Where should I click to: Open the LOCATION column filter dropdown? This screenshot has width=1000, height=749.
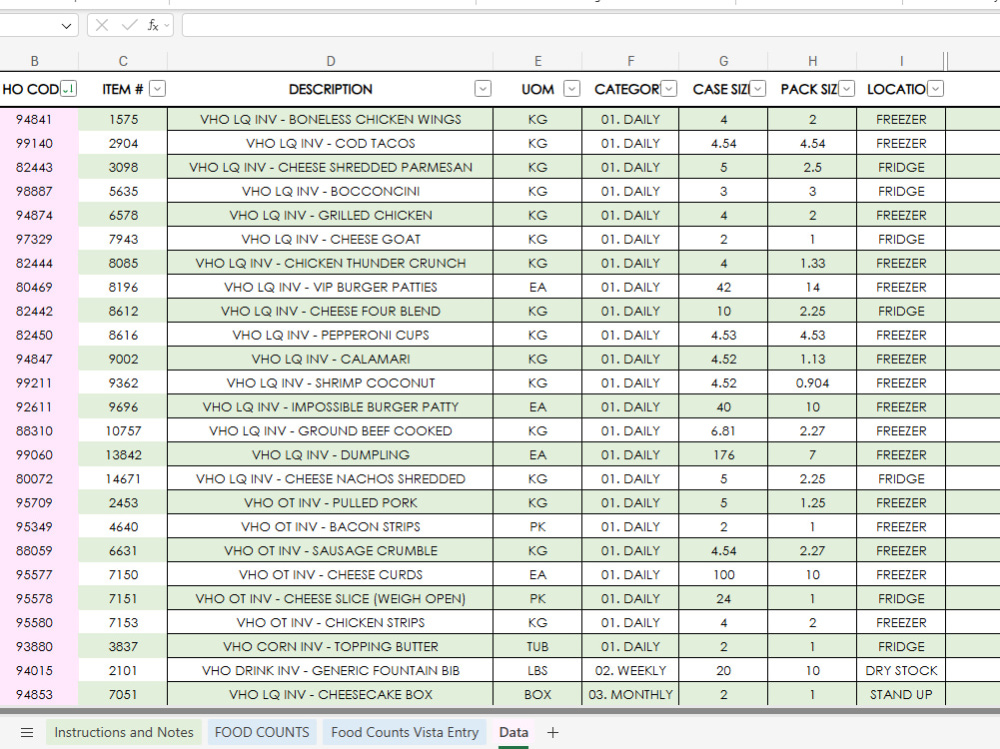click(936, 89)
